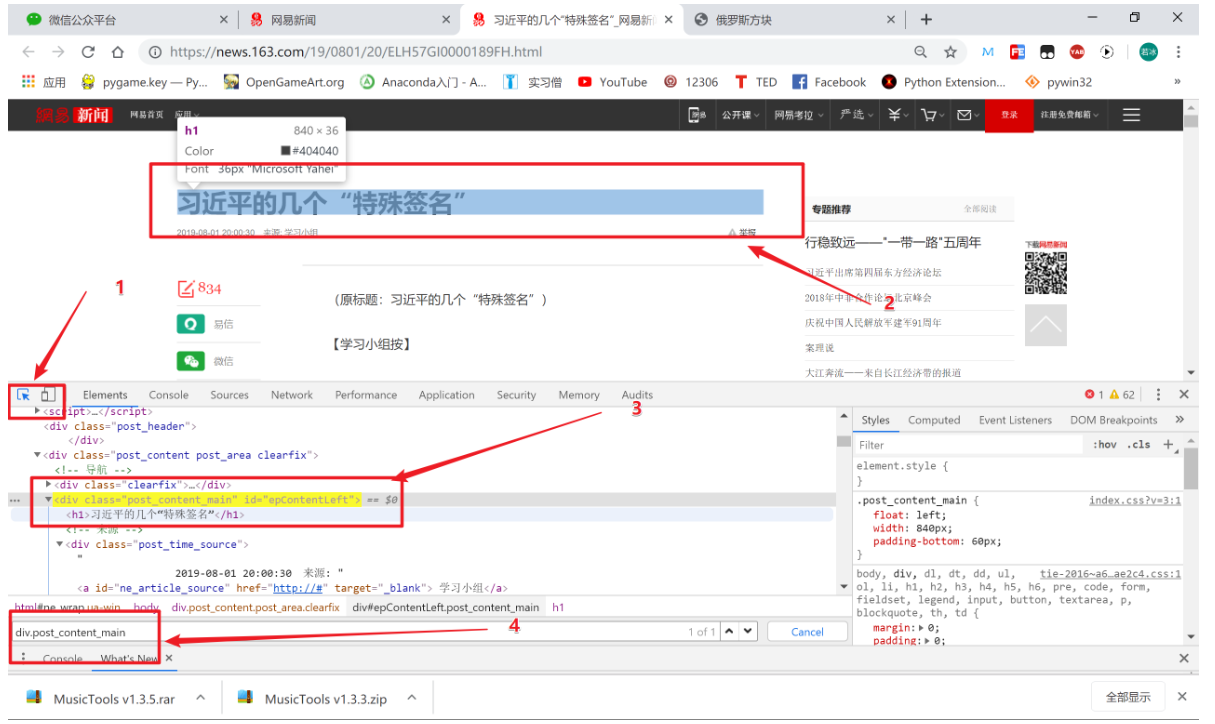Show more Styles sidebar tabs with chevron
Screen dimensions: 1215x724
[1179, 420]
